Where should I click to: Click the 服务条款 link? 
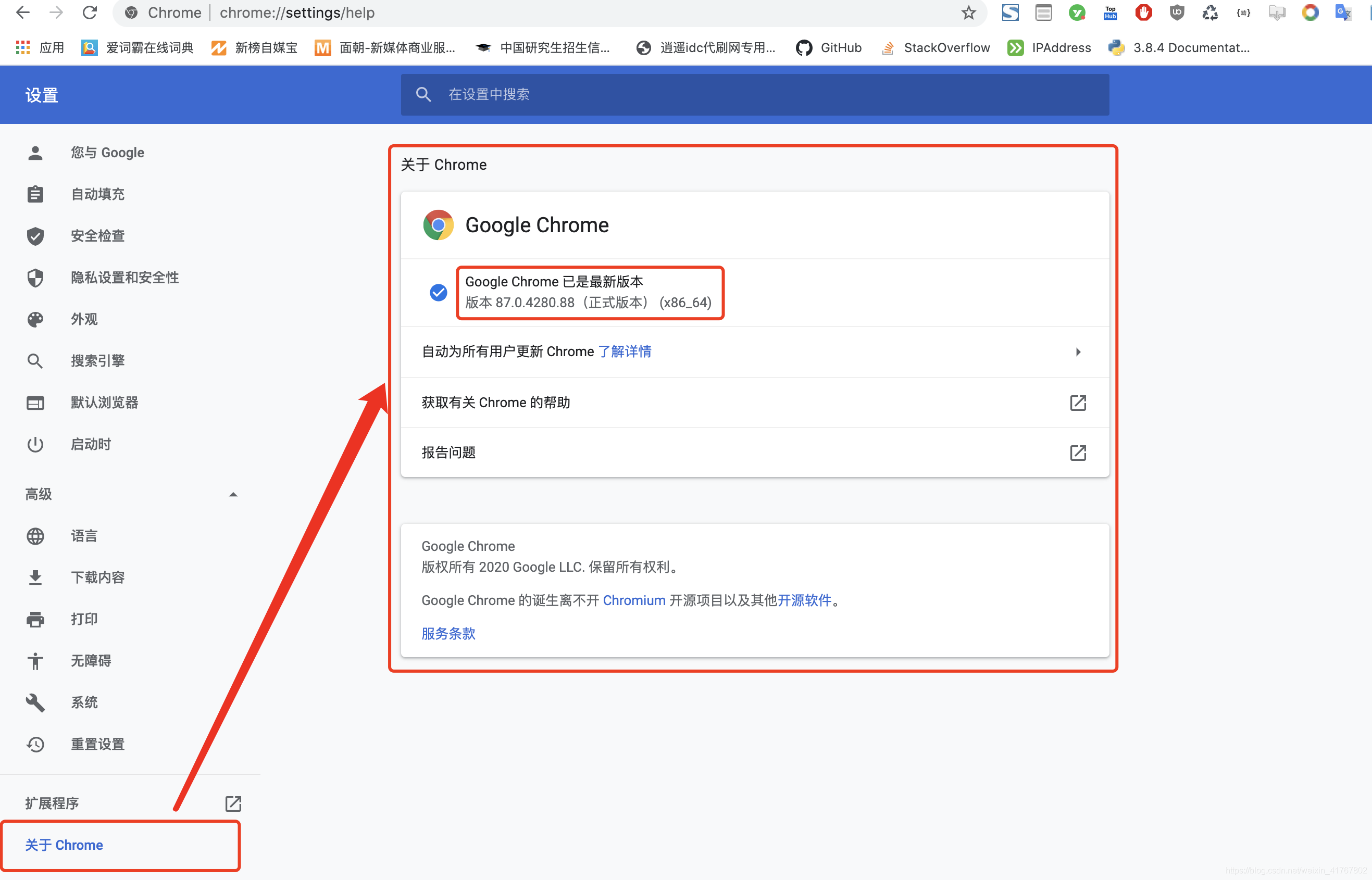(x=448, y=633)
